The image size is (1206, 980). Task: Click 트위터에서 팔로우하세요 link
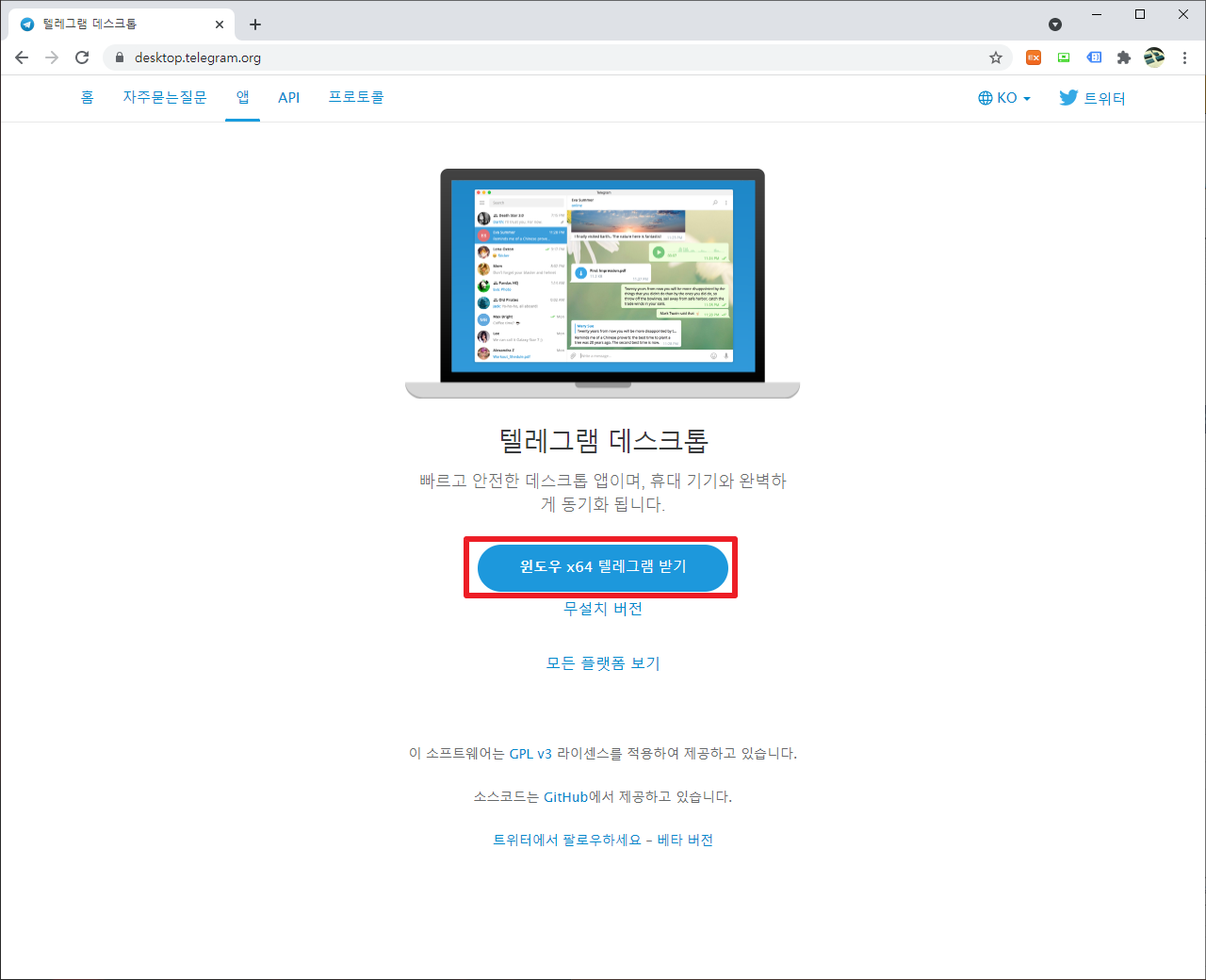pyautogui.click(x=567, y=840)
